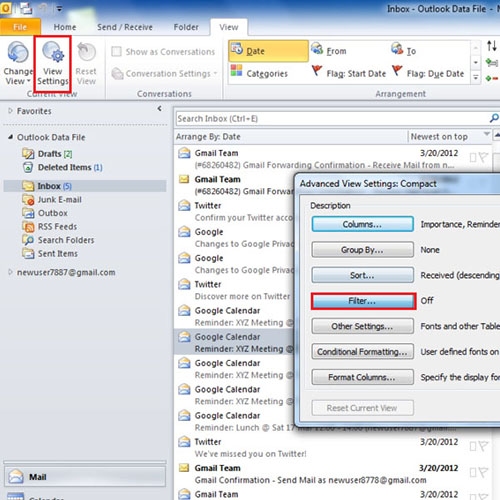Image resolution: width=500 pixels, height=500 pixels.
Task: Open the Customize Quick Access Toolbar dropdown
Action: click(59, 9)
